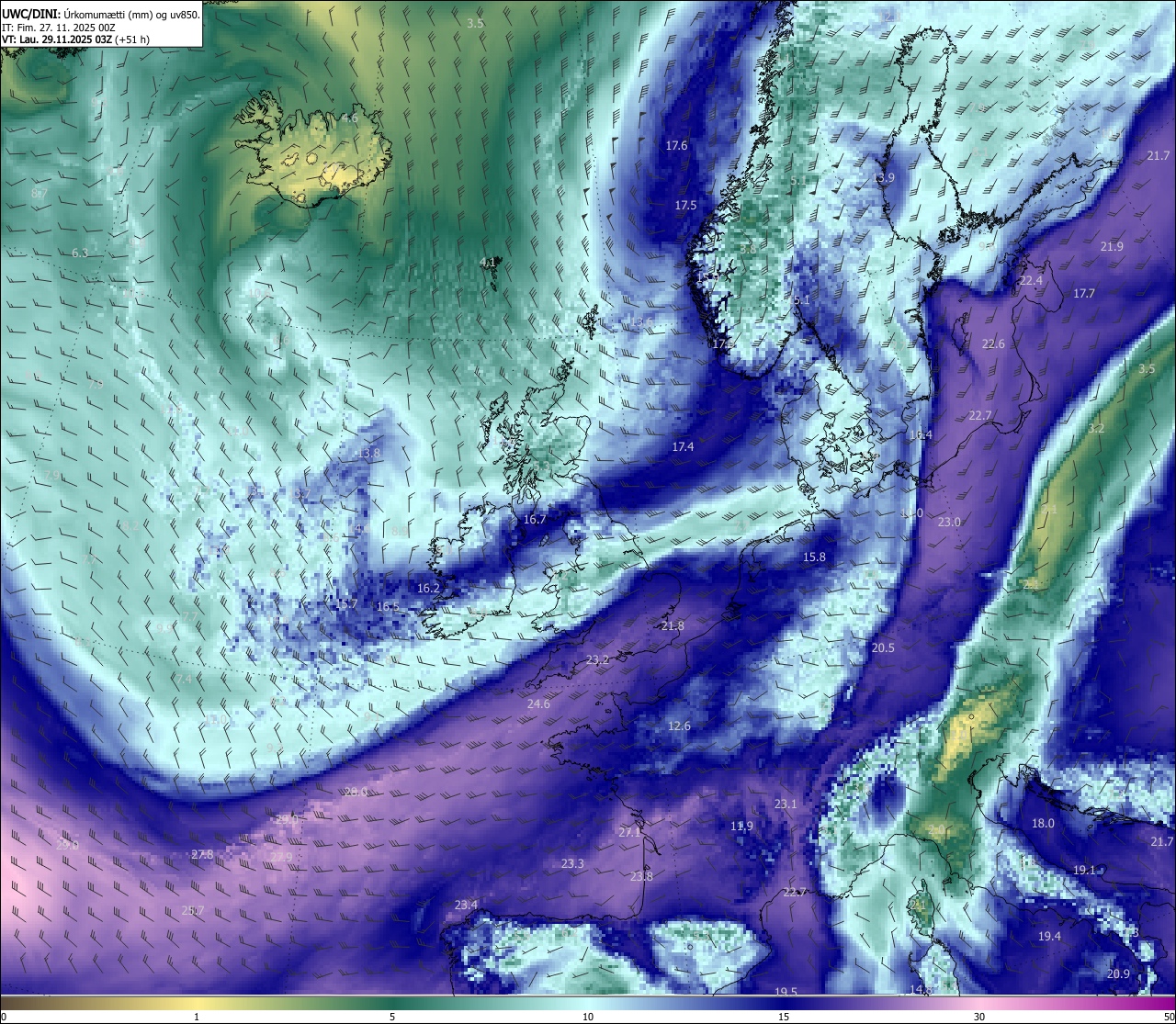Click the 12.6 value over northern France

click(679, 726)
